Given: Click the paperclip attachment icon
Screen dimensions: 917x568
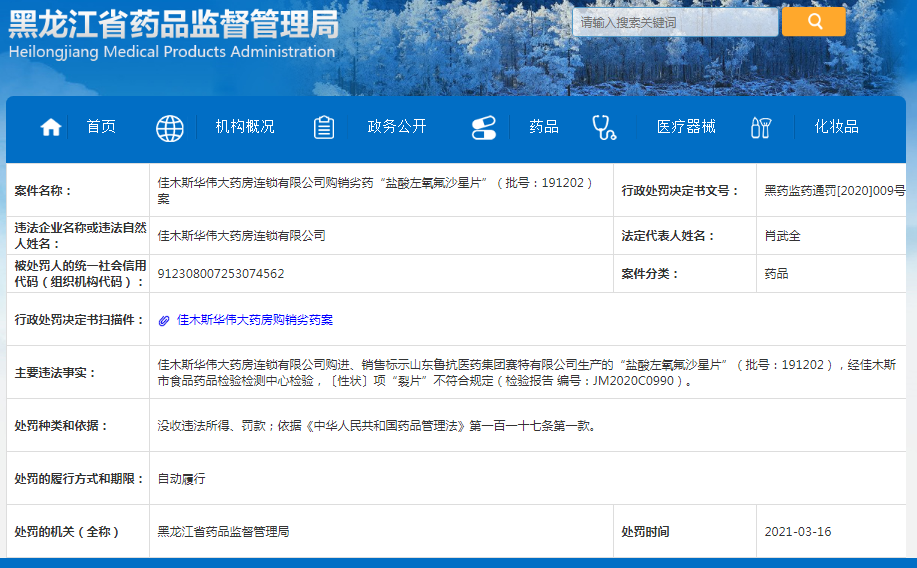Looking at the screenshot, I should [164, 321].
